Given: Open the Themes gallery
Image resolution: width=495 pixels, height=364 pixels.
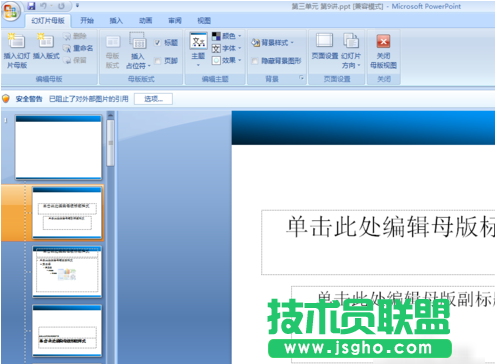Looking at the screenshot, I should (x=198, y=49).
